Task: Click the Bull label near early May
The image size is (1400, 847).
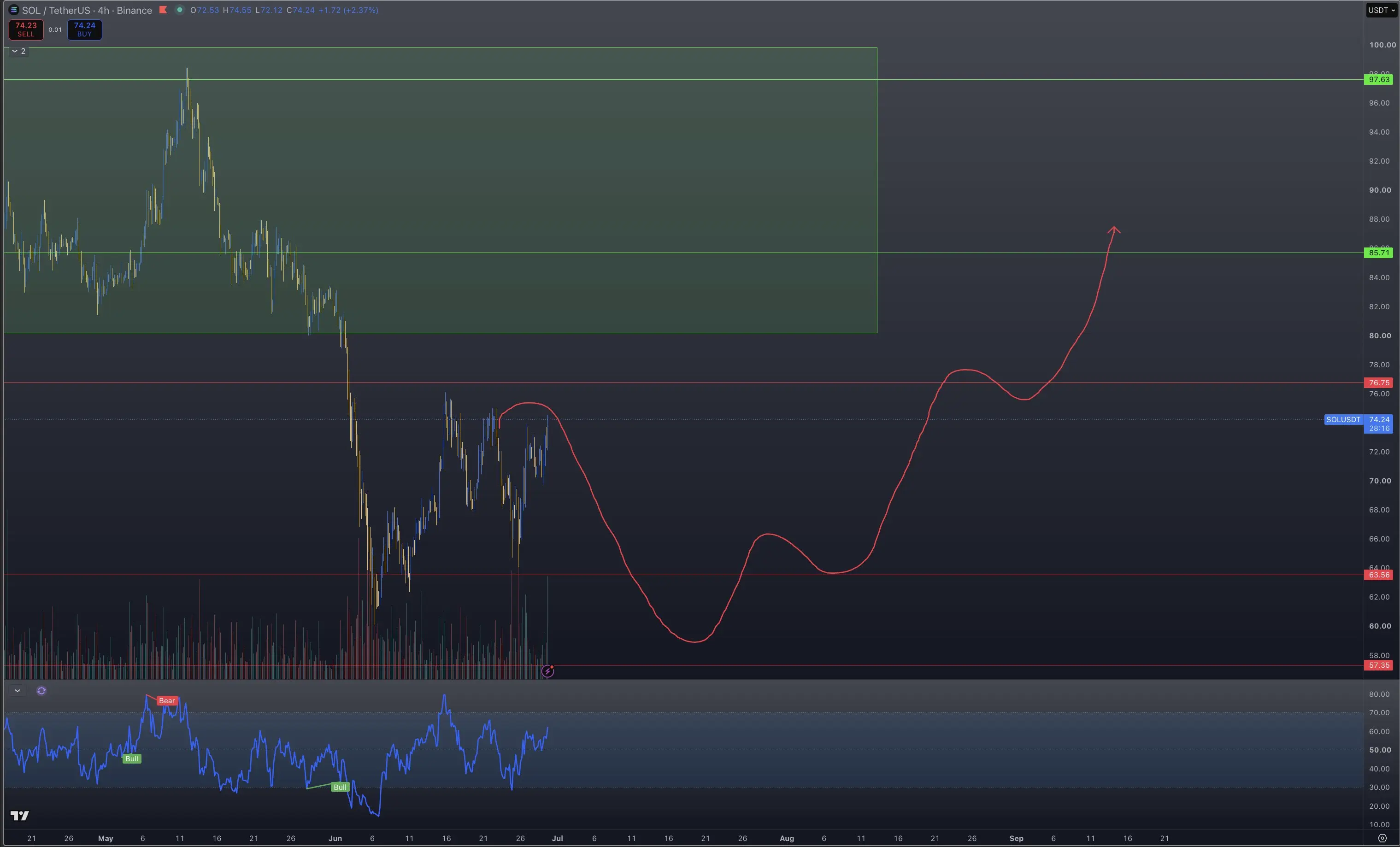Action: tap(132, 759)
